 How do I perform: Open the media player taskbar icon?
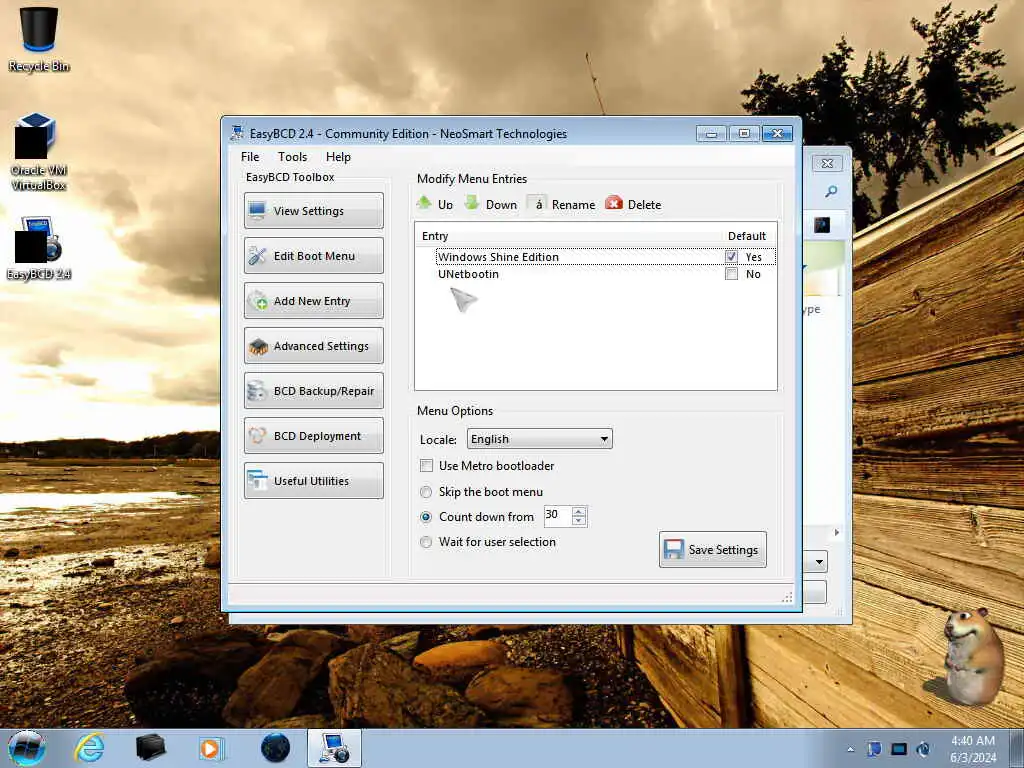point(211,748)
